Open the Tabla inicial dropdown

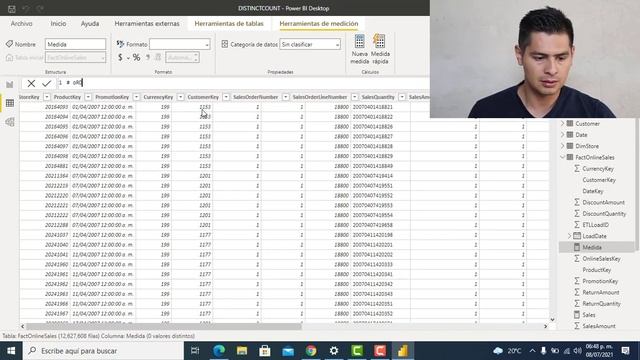[76, 58]
